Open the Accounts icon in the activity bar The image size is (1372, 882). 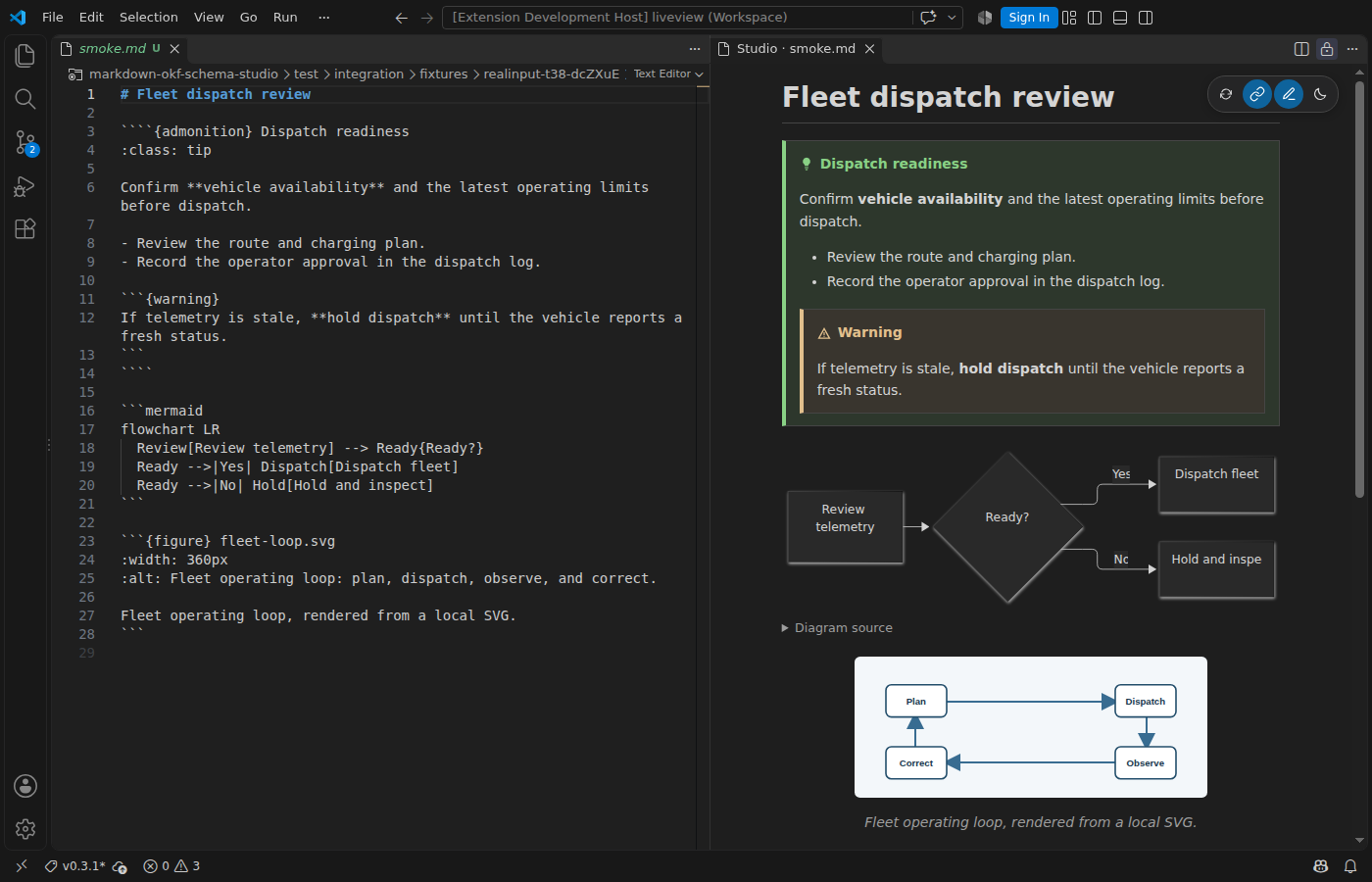[25, 786]
